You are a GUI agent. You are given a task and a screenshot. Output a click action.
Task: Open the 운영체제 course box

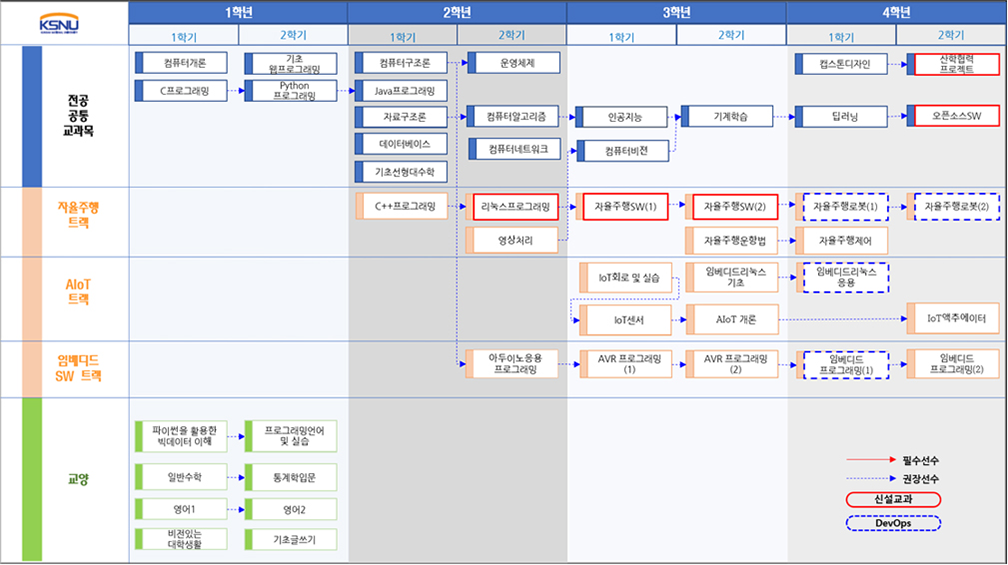pos(514,63)
